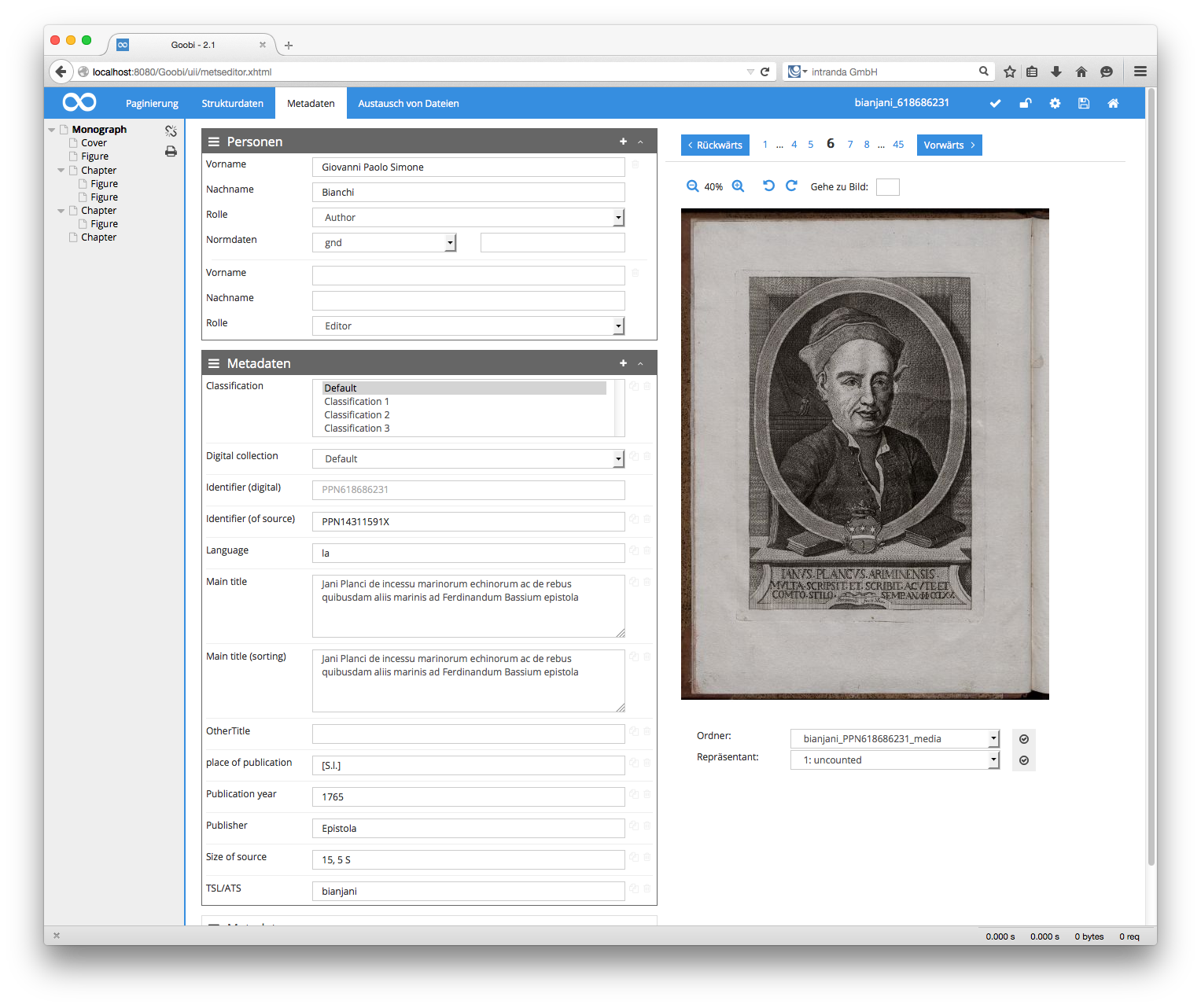Click the Publication year field
The image size is (1201, 1008).
[469, 797]
